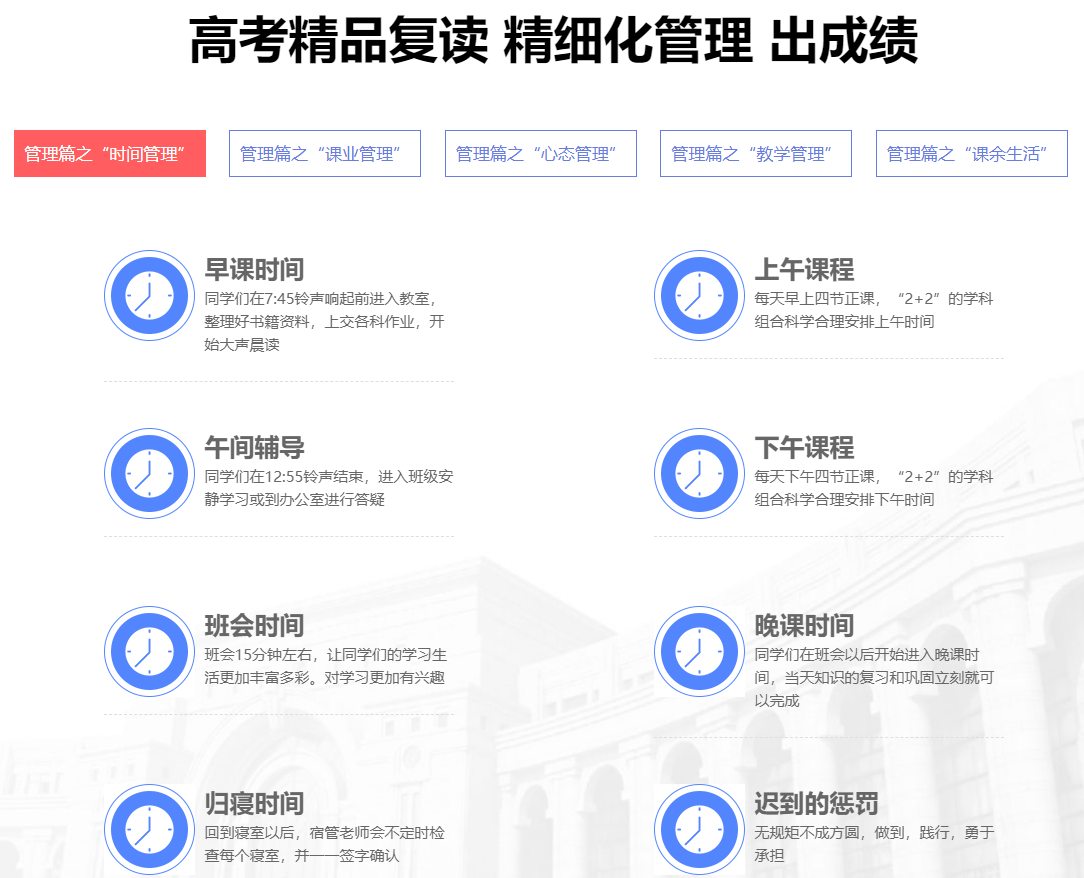Image resolution: width=1084 pixels, height=878 pixels.
Task: Go to the 管理篇之"教学管理" tab
Action: (756, 153)
